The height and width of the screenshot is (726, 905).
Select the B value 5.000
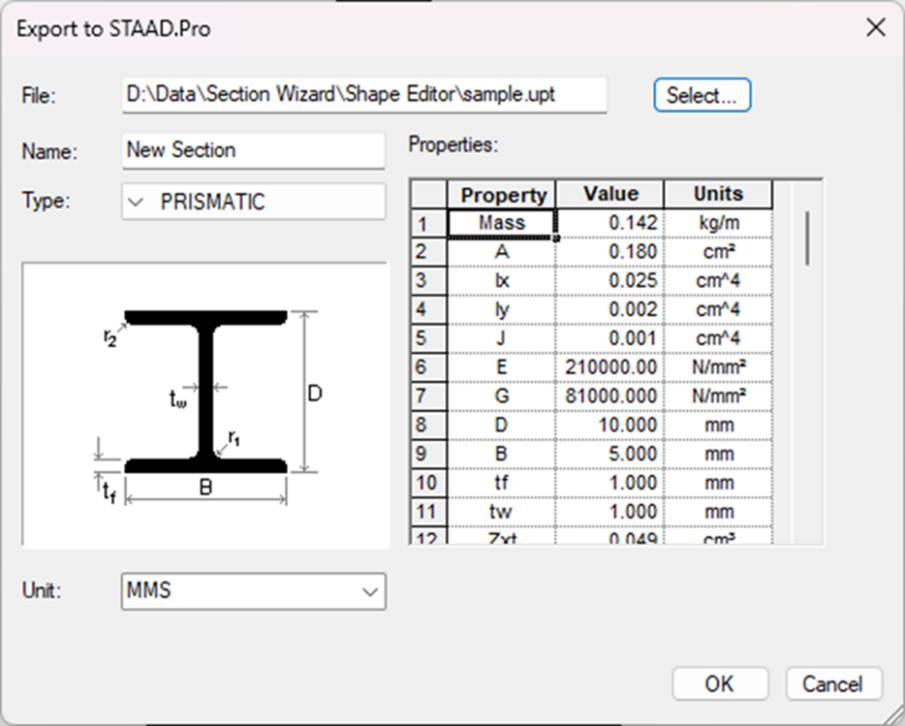[610, 454]
